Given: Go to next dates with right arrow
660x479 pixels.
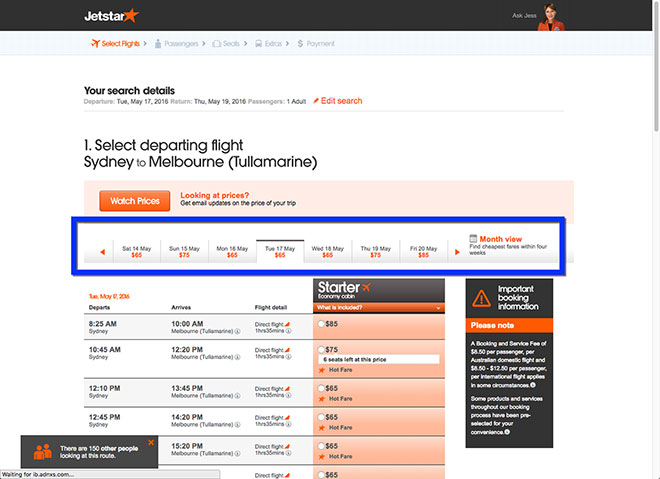Looking at the screenshot, I should point(457,252).
